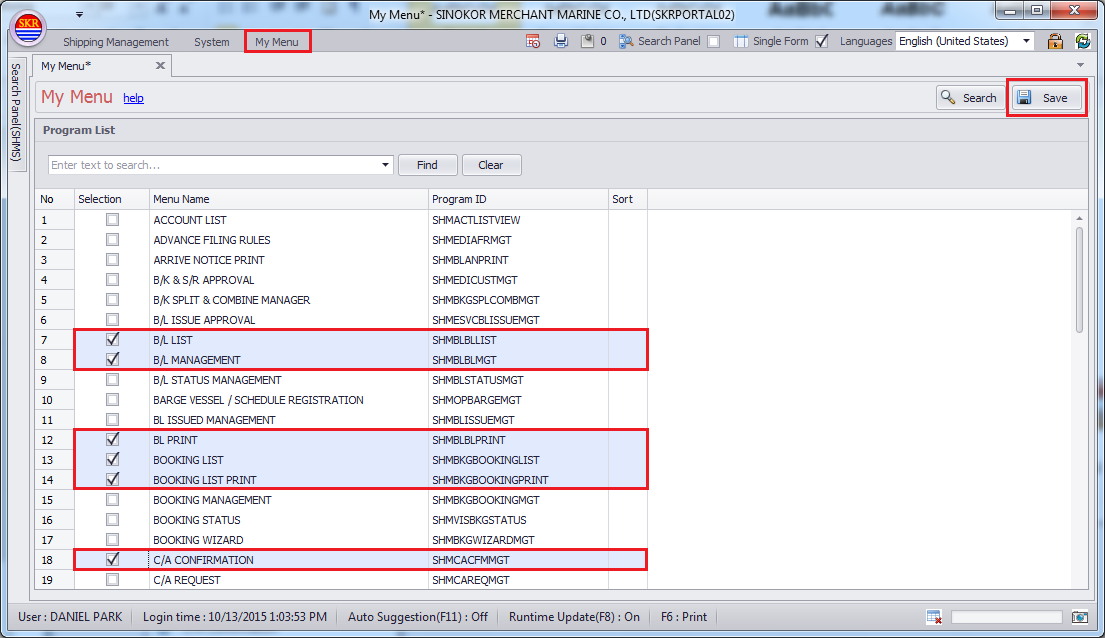The width and height of the screenshot is (1105, 638).
Task: Click the Menu Name column header
Action: coord(288,200)
